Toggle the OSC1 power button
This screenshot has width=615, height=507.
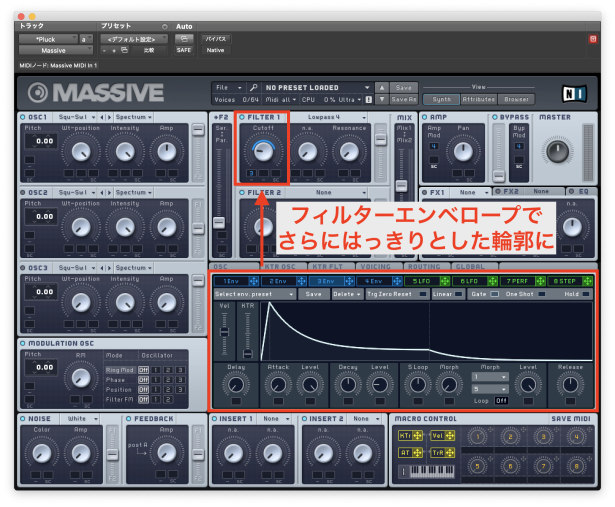(x=23, y=117)
